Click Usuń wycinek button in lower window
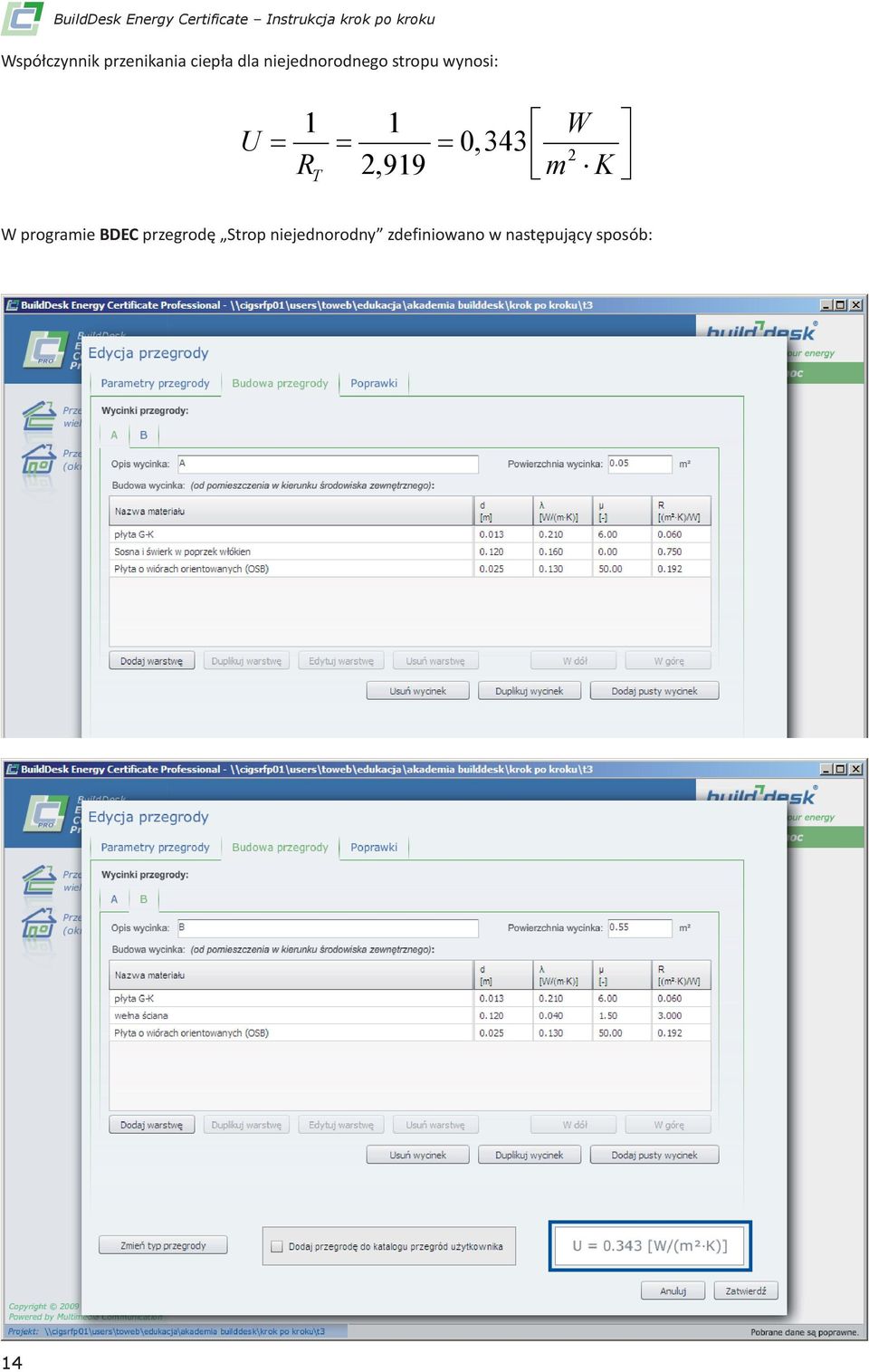The width and height of the screenshot is (869, 1372). pos(417,1155)
